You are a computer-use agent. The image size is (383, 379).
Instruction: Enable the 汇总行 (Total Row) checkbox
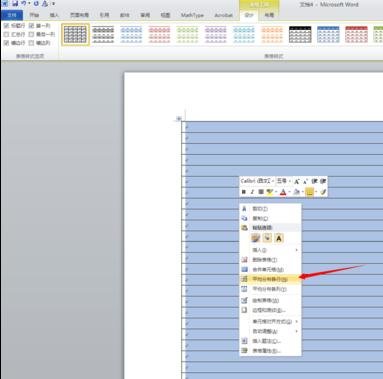(x=6, y=34)
